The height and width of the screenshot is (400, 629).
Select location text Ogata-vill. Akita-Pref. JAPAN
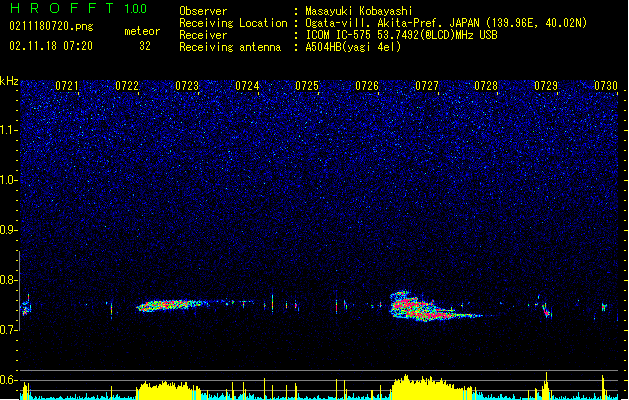(x=392, y=23)
